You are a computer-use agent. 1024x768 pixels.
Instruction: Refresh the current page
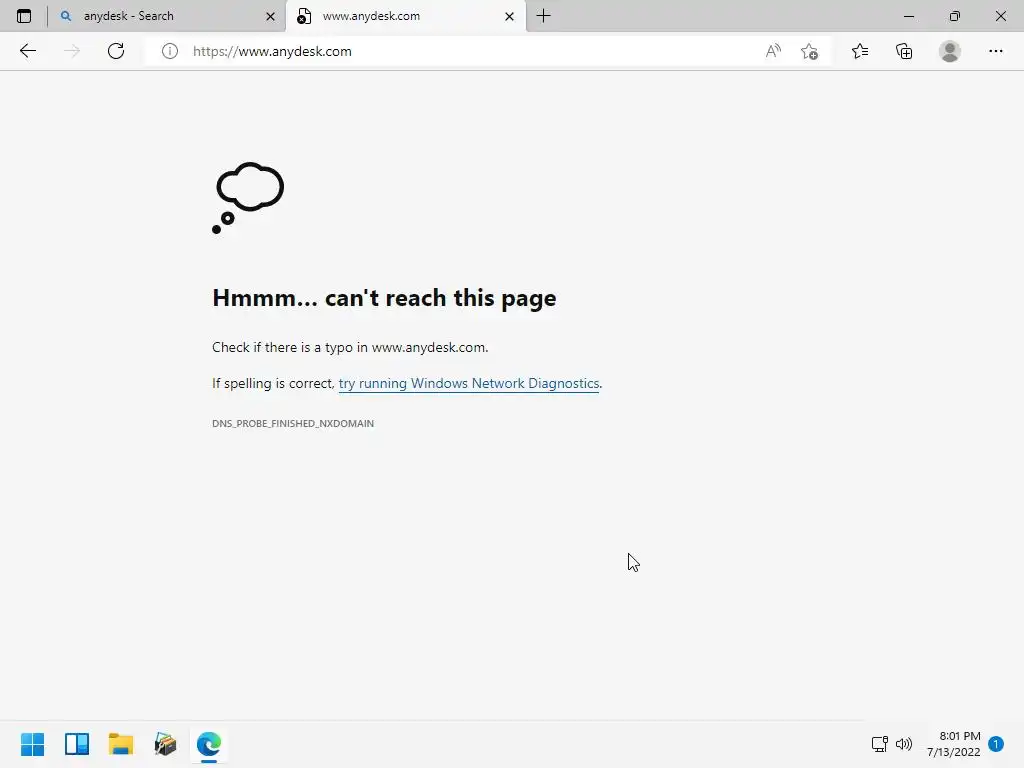(x=116, y=51)
